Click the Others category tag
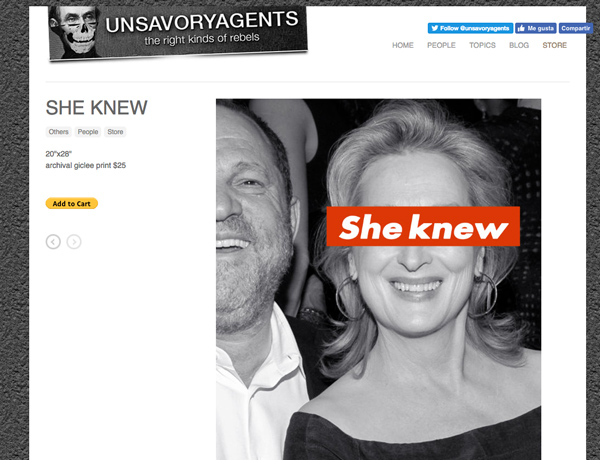This screenshot has width=600, height=460. pyautogui.click(x=59, y=132)
